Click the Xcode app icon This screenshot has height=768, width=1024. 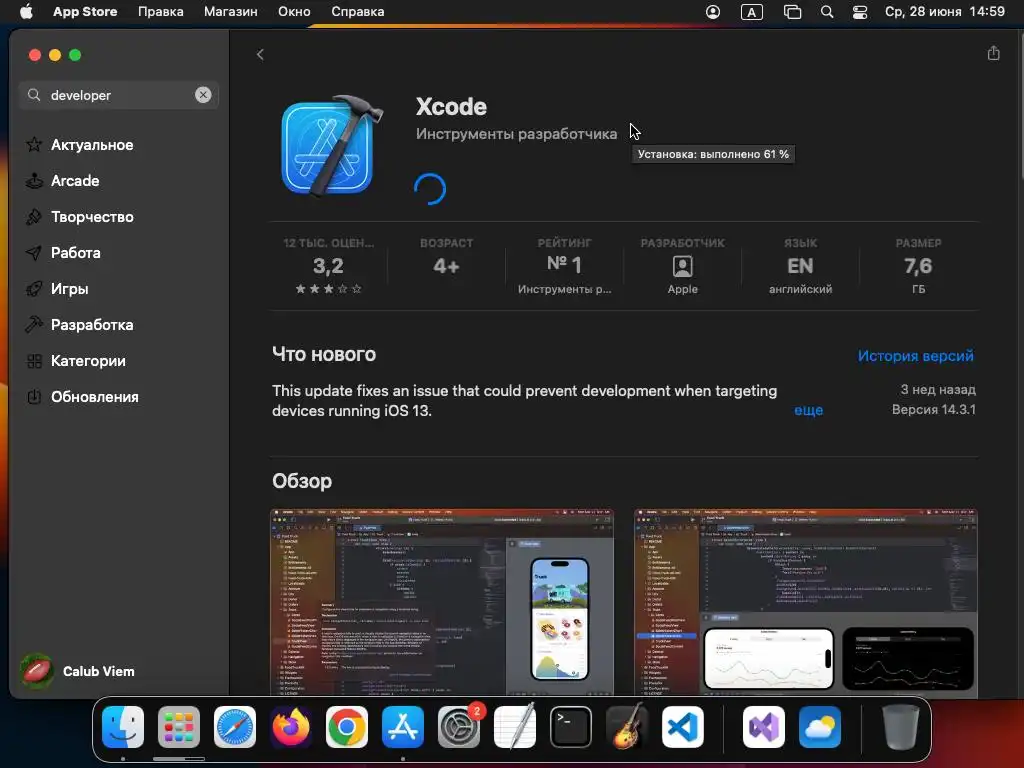pyautogui.click(x=332, y=147)
